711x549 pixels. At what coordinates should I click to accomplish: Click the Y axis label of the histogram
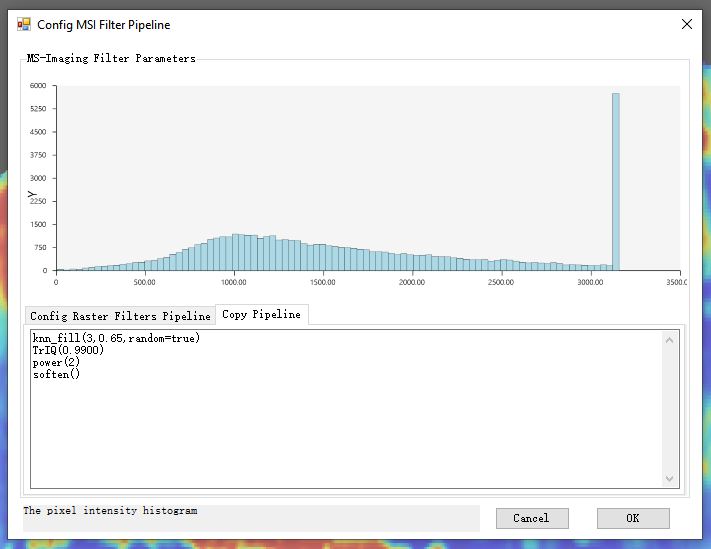[33, 194]
